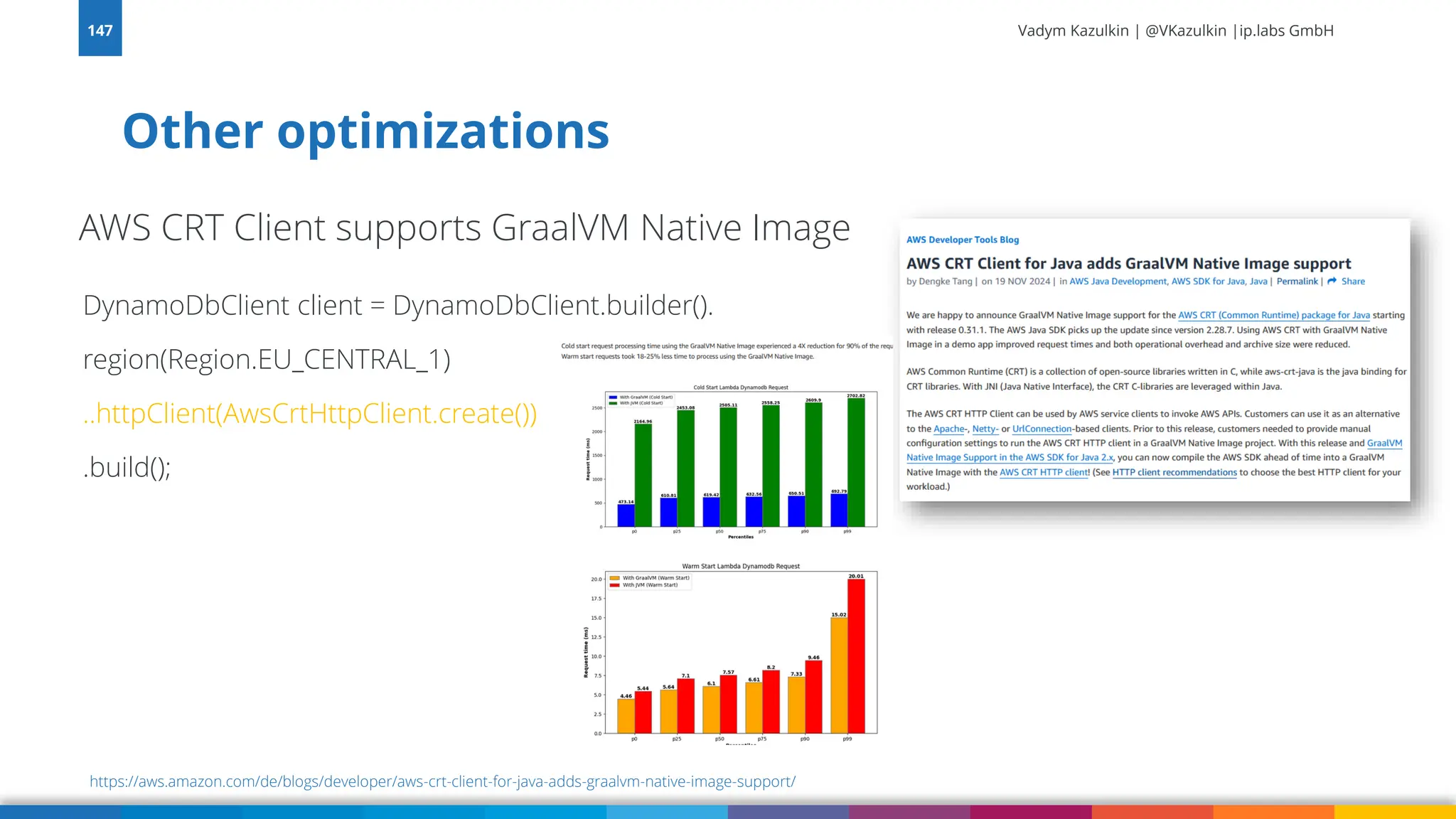Click the highlighted httpClient(AwsCrtHttpClient.create()) code line

(x=310, y=413)
